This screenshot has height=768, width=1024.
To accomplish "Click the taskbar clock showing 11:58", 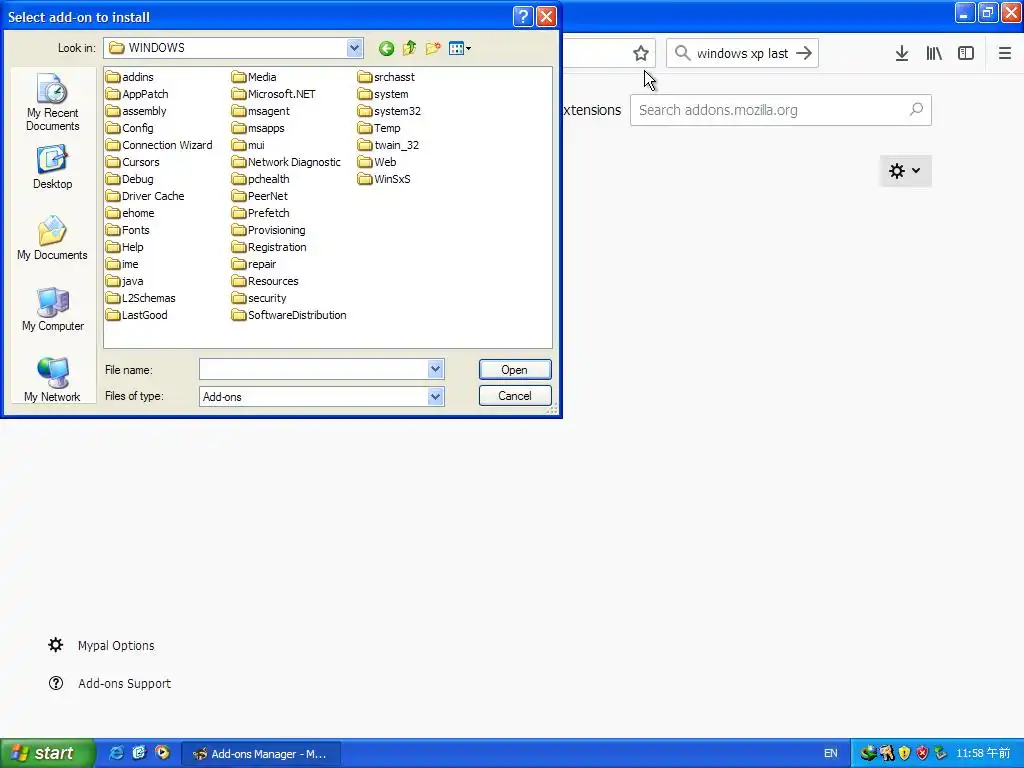I will pos(983,754).
